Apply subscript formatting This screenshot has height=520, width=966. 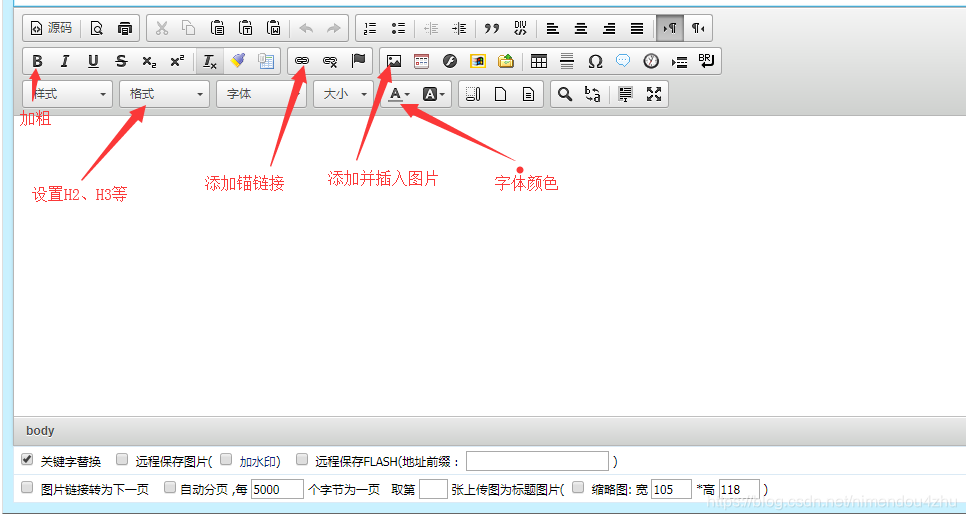(x=149, y=61)
